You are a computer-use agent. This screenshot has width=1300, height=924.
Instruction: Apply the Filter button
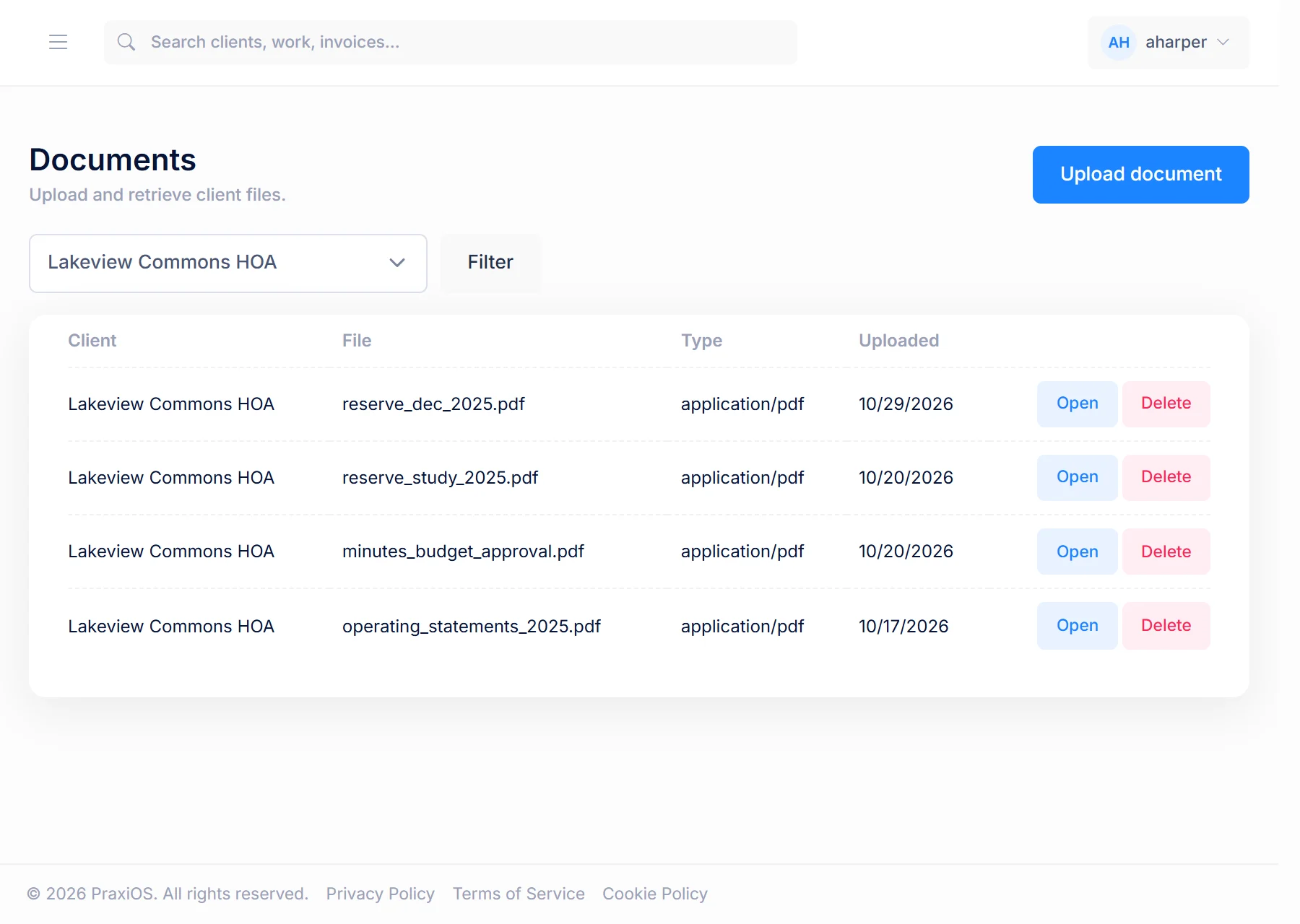490,263
